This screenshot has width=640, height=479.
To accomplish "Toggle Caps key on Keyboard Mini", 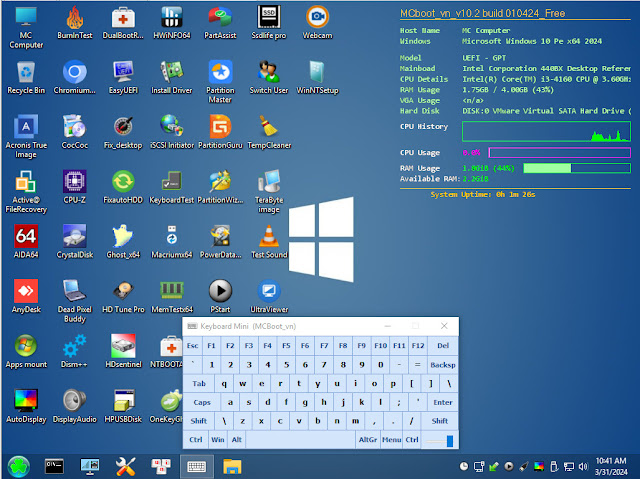I will (x=202, y=402).
